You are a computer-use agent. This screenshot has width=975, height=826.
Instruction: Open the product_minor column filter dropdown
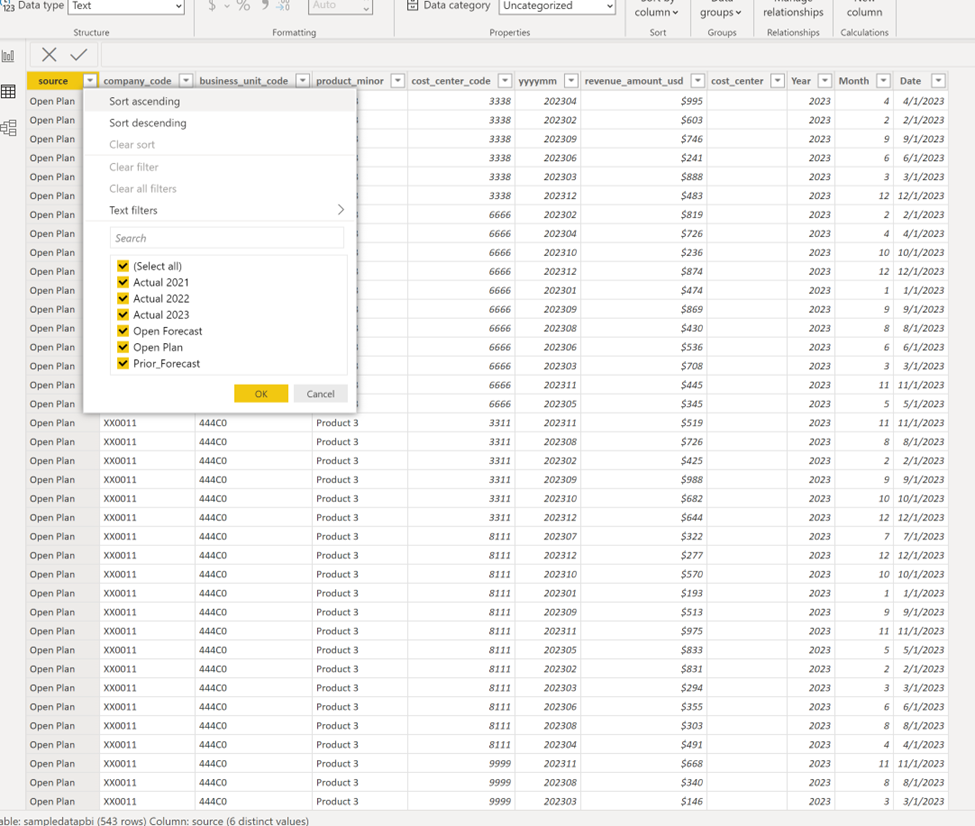point(398,81)
